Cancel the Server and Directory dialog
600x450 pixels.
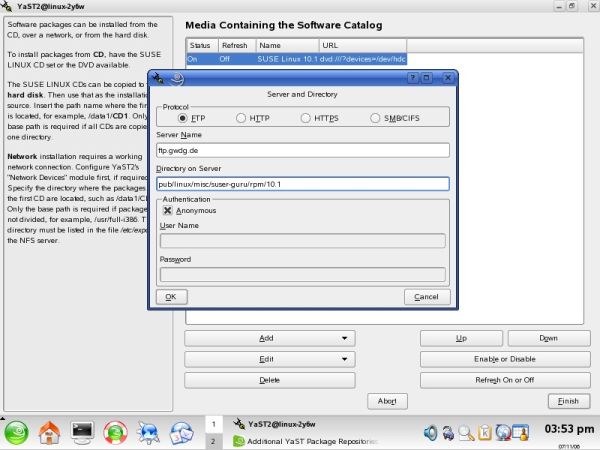(427, 297)
